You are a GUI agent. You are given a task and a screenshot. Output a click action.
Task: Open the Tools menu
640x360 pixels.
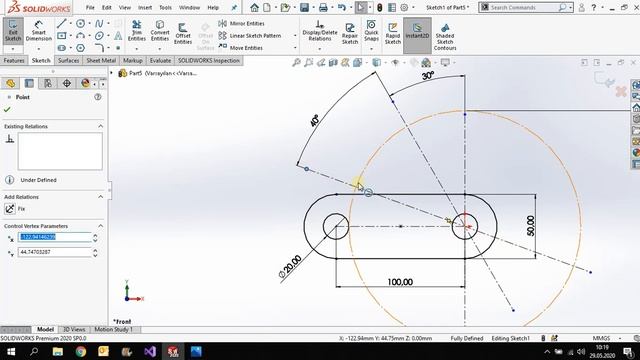tap(165, 7)
